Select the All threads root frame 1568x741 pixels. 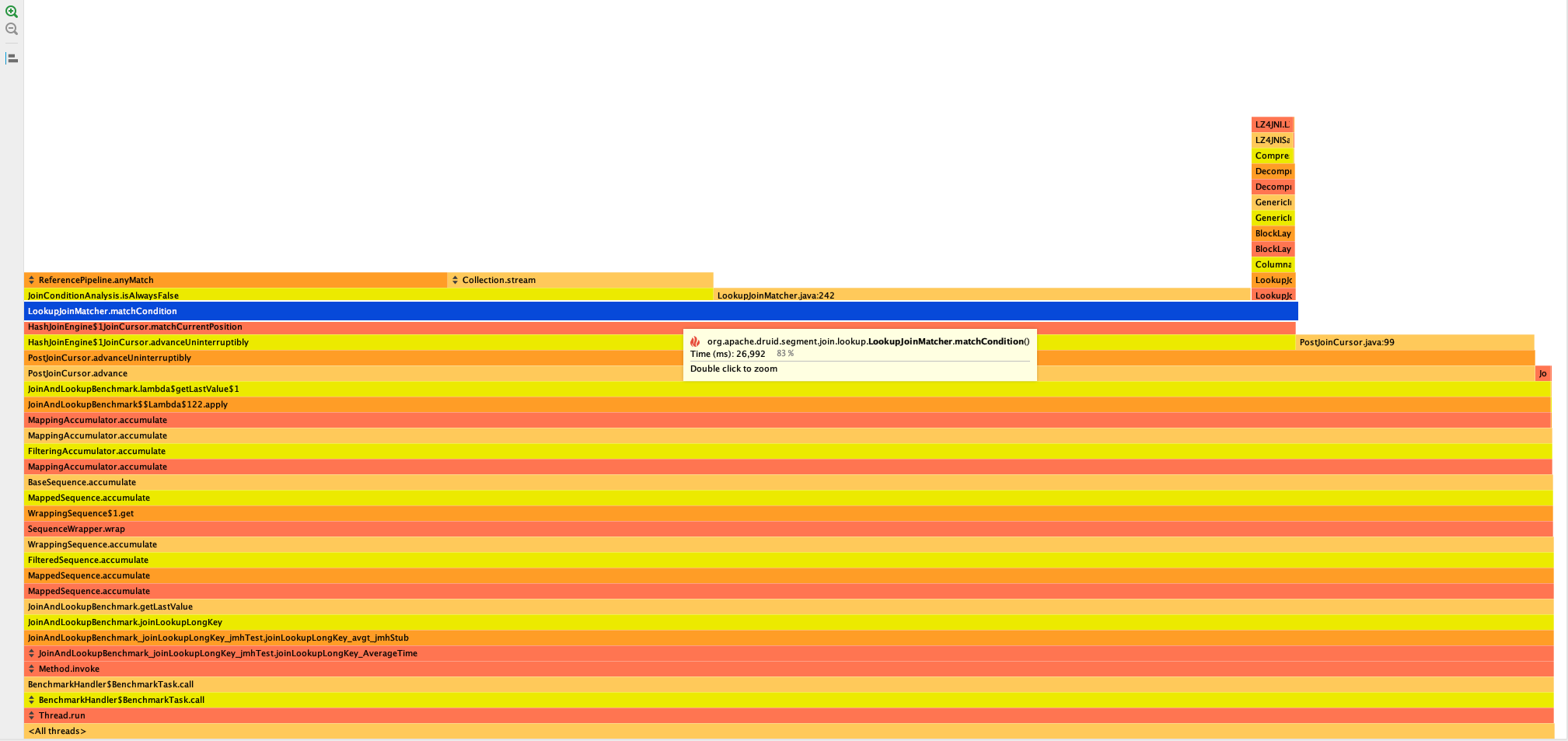pos(789,731)
